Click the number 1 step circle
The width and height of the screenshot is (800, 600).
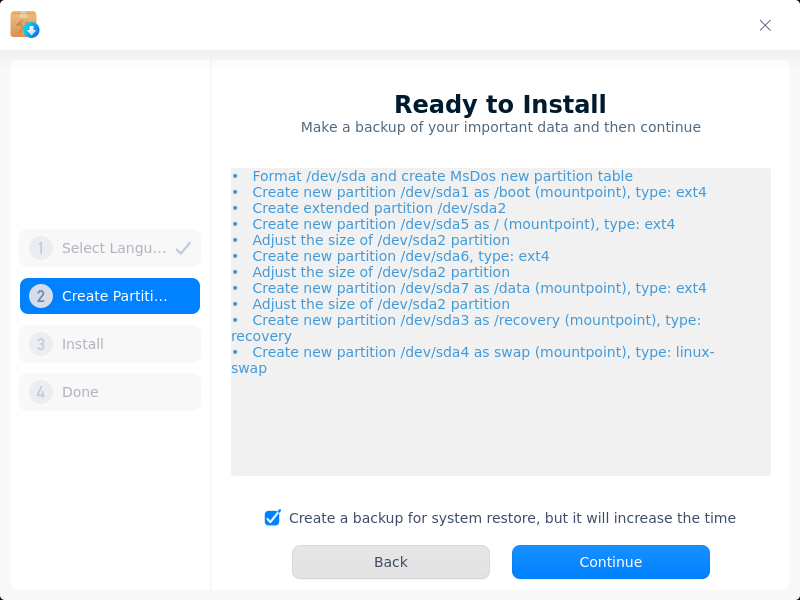(x=41, y=248)
